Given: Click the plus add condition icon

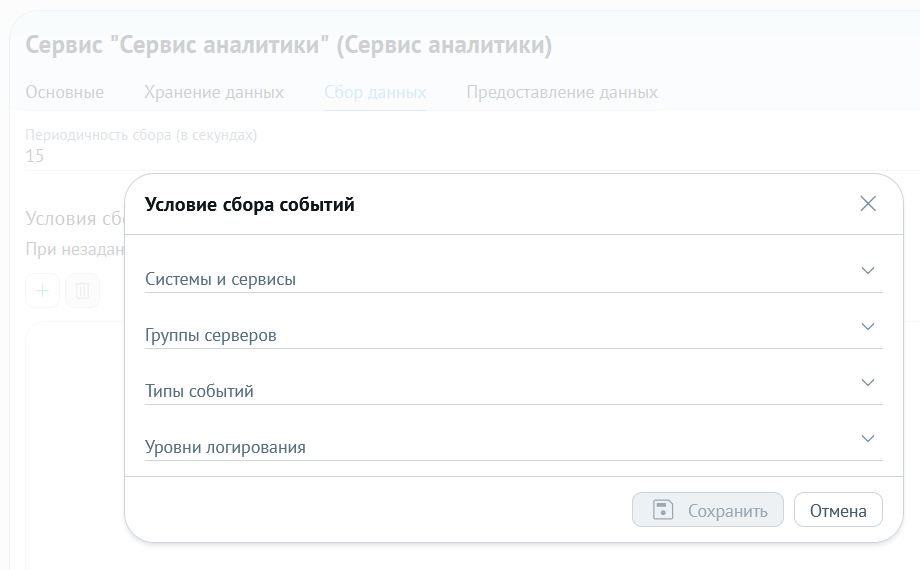Looking at the screenshot, I should tap(42, 291).
